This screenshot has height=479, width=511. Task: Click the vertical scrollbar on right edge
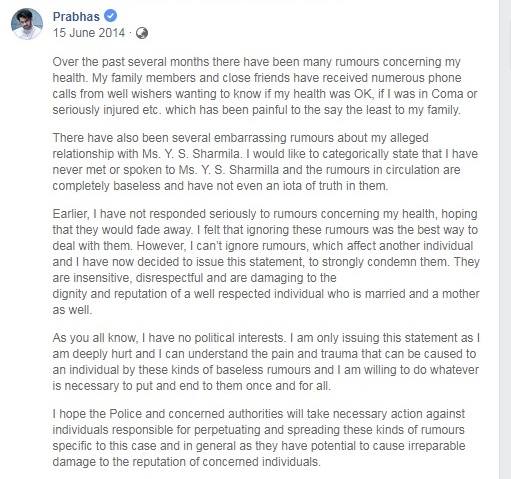coord(505,239)
